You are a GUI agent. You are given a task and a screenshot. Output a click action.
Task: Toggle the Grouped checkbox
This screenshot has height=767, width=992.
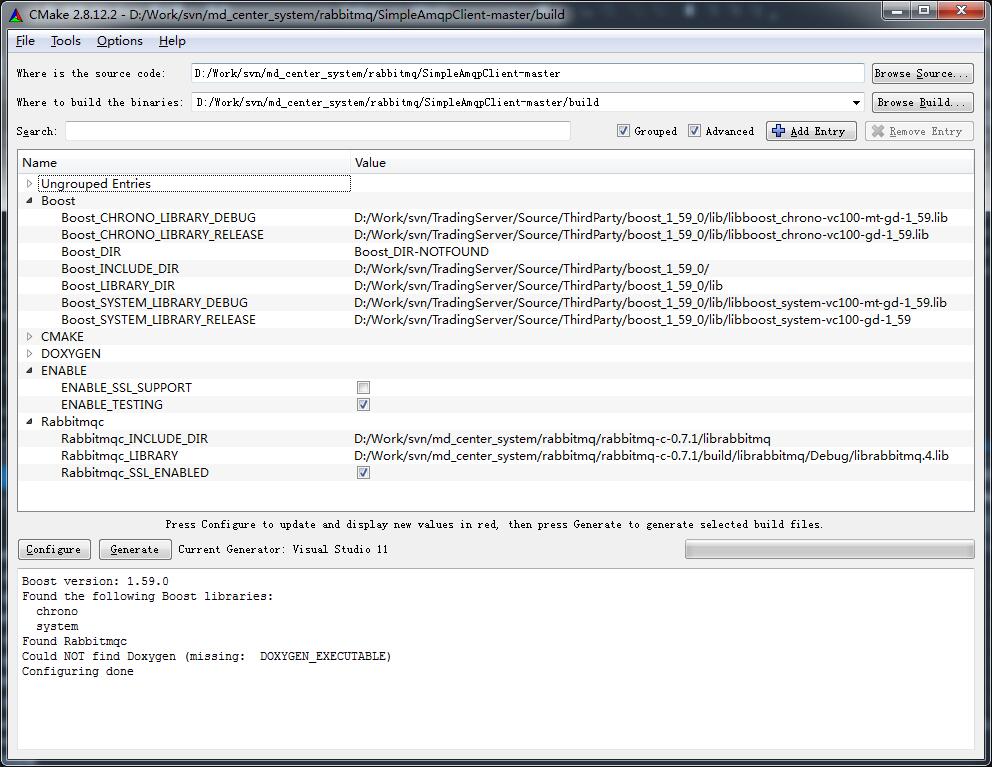point(623,131)
